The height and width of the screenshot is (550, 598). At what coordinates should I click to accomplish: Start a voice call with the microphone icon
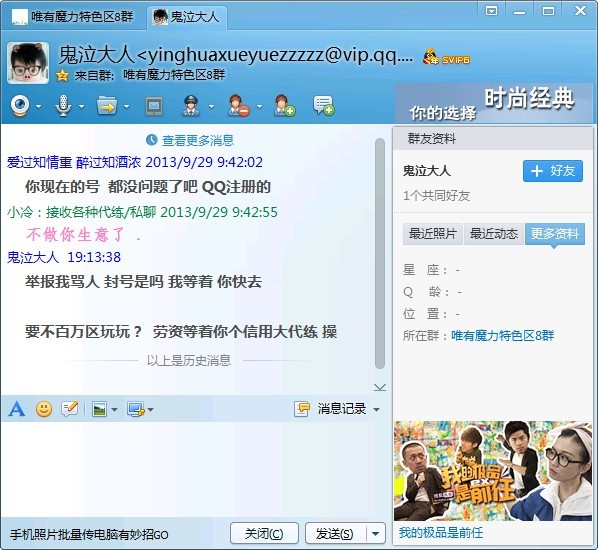coord(63,106)
